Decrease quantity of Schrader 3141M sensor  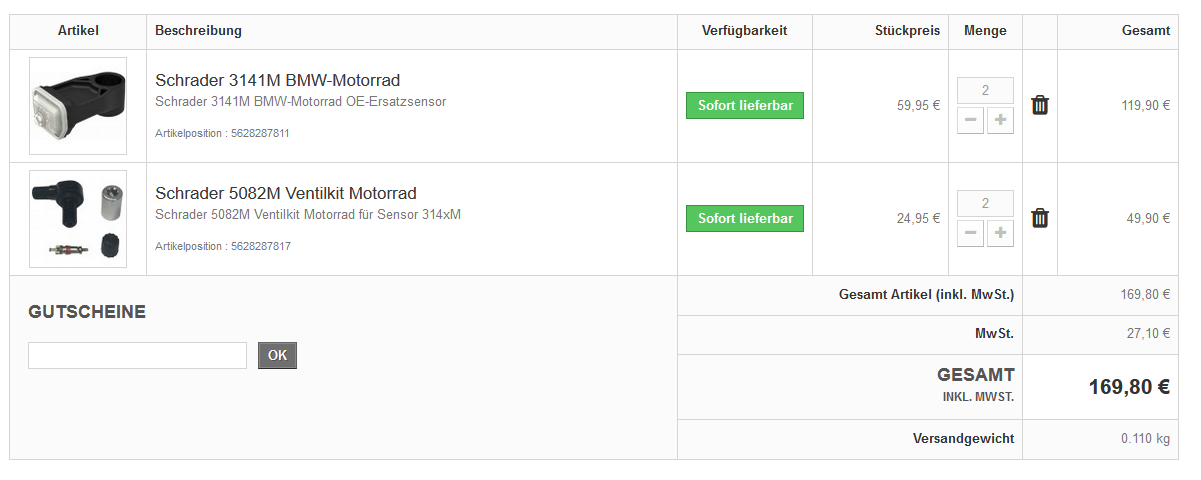click(x=971, y=121)
